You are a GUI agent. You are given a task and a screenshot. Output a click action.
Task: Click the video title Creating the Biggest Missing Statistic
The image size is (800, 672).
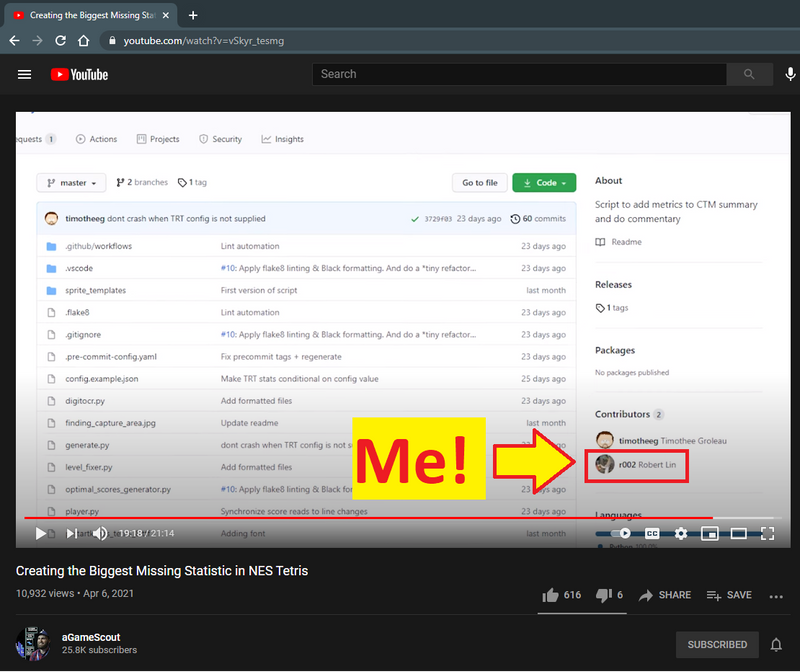(162, 570)
